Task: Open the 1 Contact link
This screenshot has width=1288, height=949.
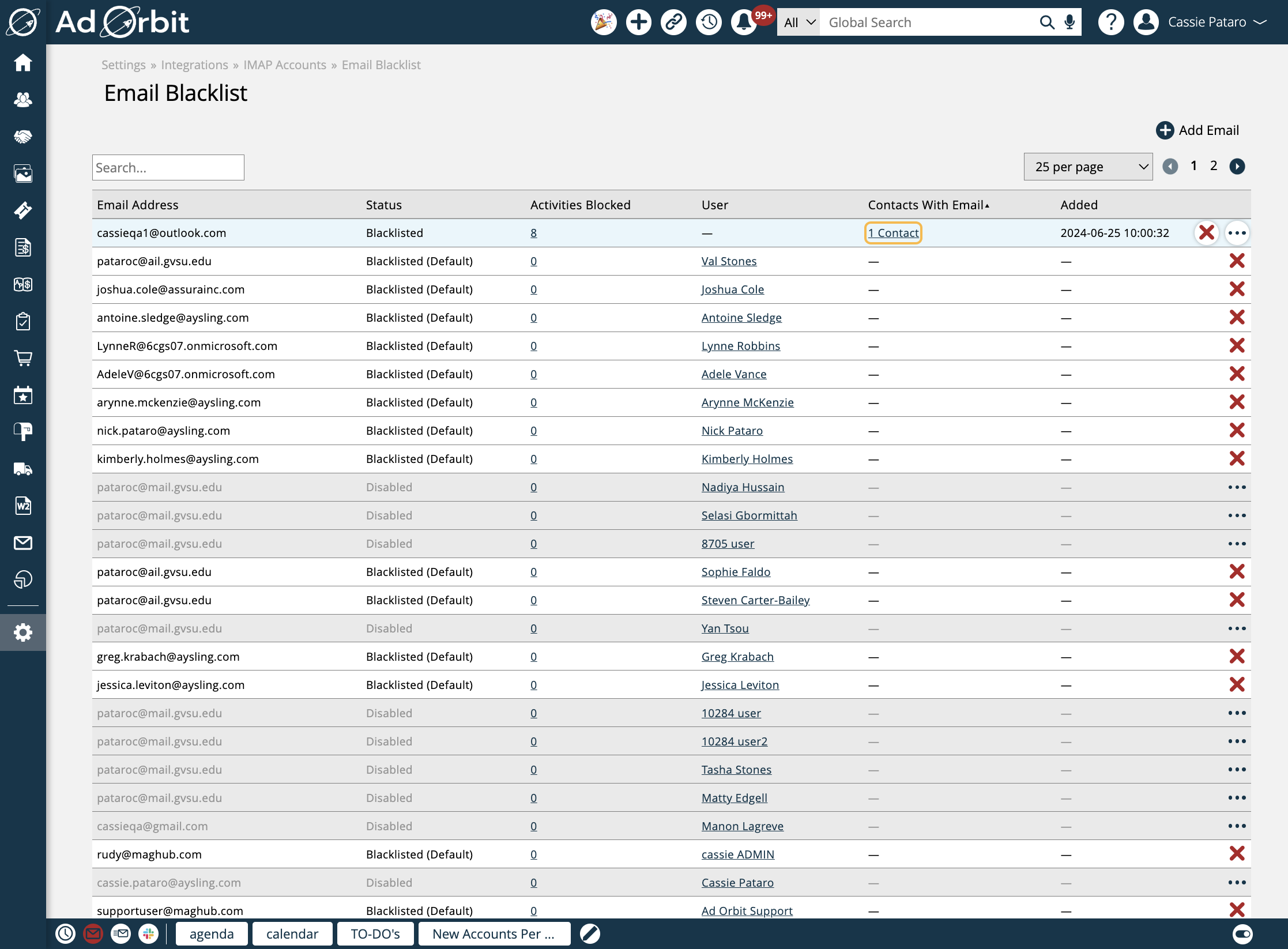Action: click(893, 233)
